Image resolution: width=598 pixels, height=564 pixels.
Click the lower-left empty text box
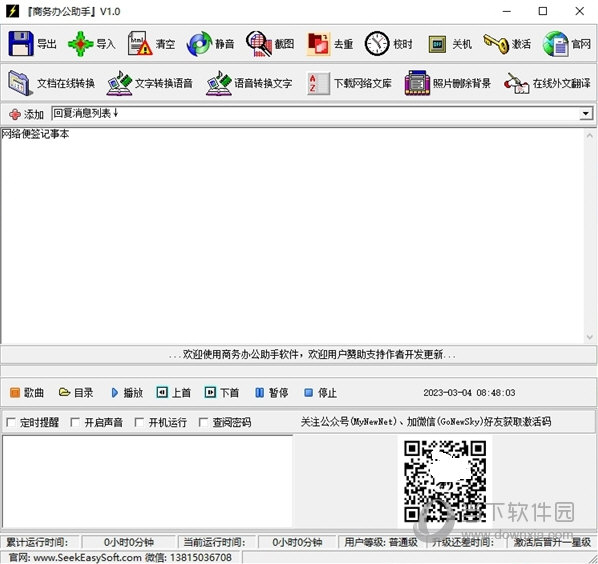(x=147, y=481)
